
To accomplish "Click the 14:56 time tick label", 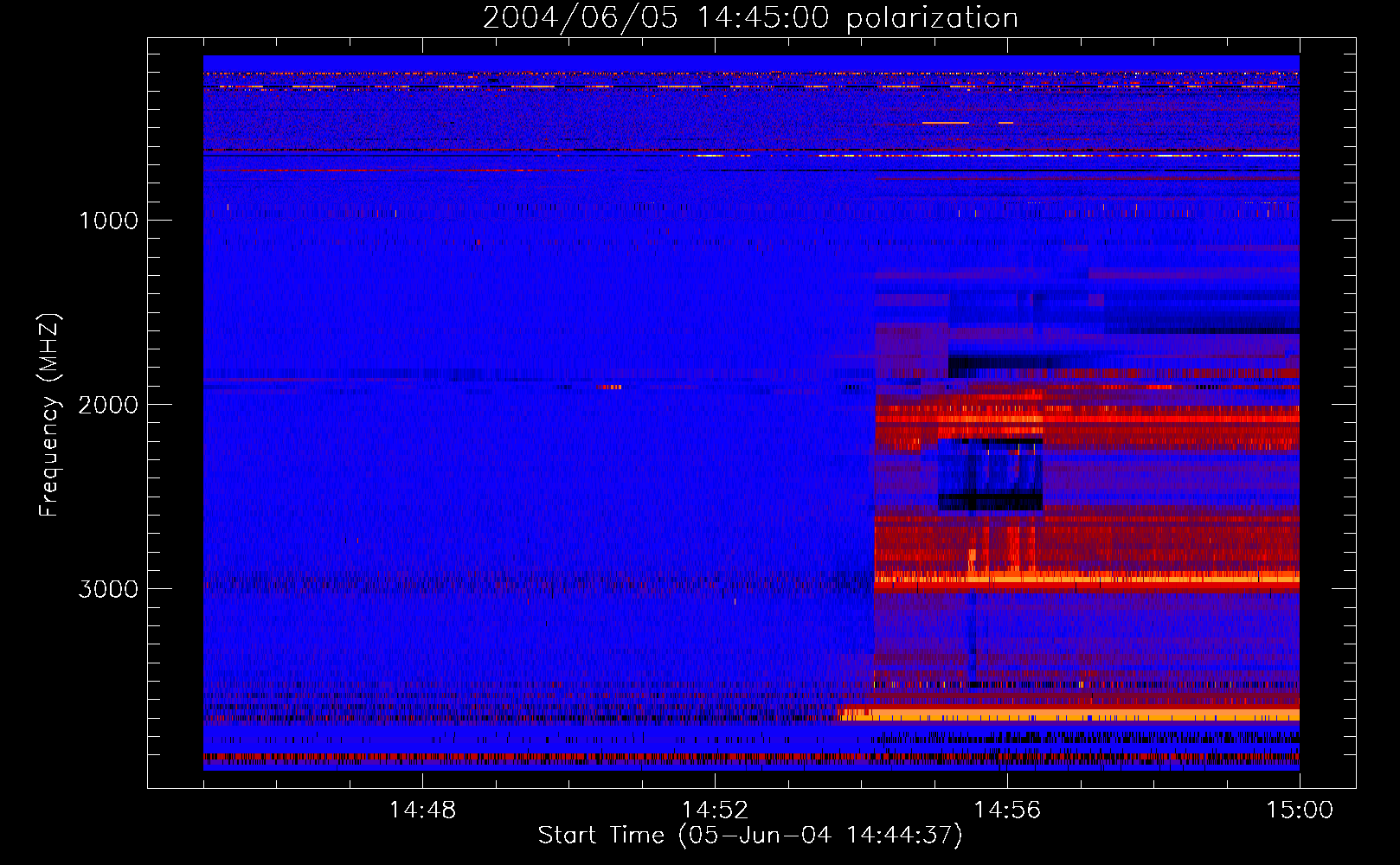I will pyautogui.click(x=1007, y=811).
